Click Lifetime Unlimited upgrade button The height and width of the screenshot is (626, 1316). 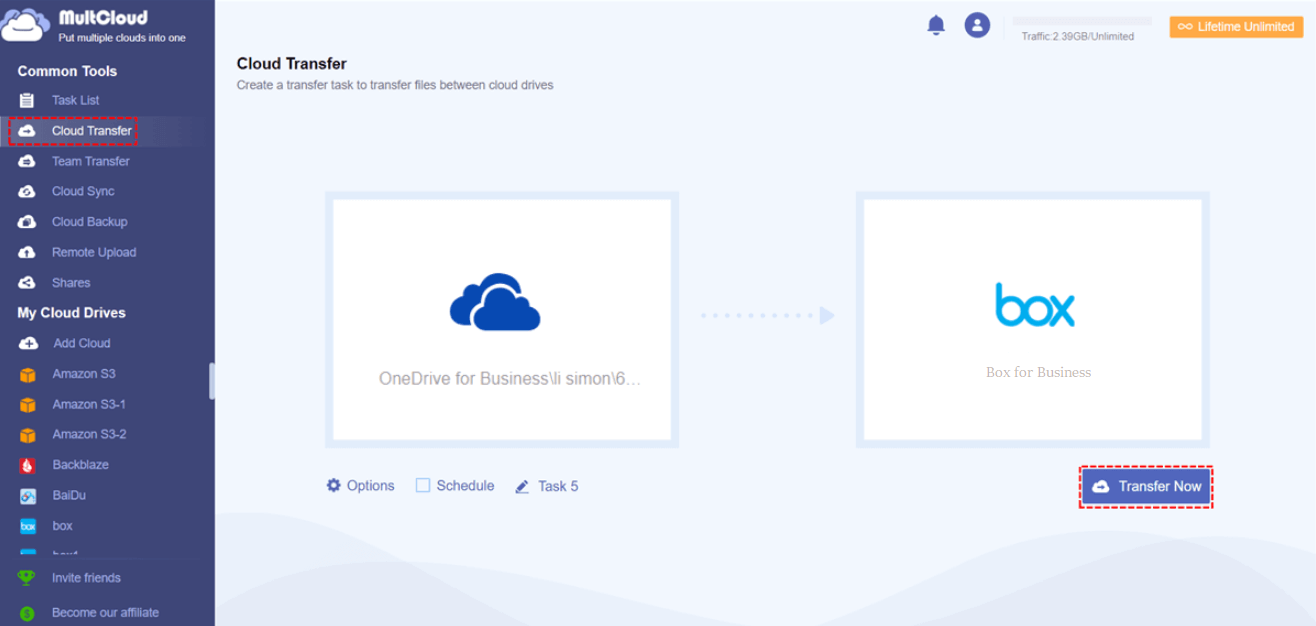(1237, 27)
